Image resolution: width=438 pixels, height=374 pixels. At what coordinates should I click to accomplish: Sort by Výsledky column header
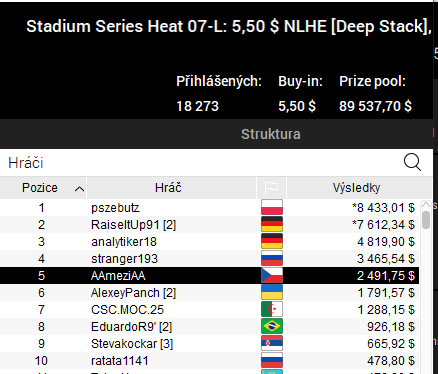(x=356, y=188)
